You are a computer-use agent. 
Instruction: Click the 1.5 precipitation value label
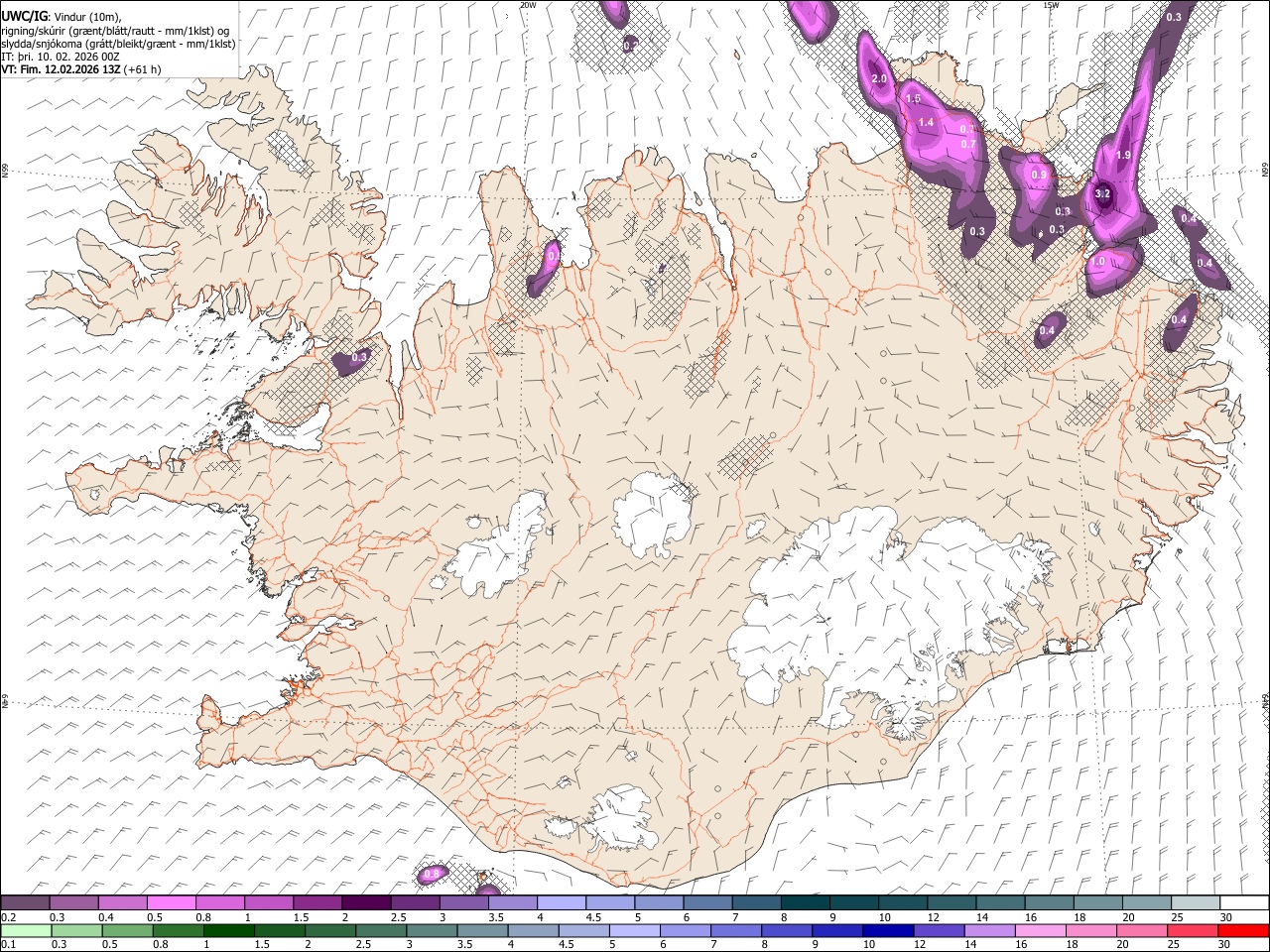pos(913,99)
